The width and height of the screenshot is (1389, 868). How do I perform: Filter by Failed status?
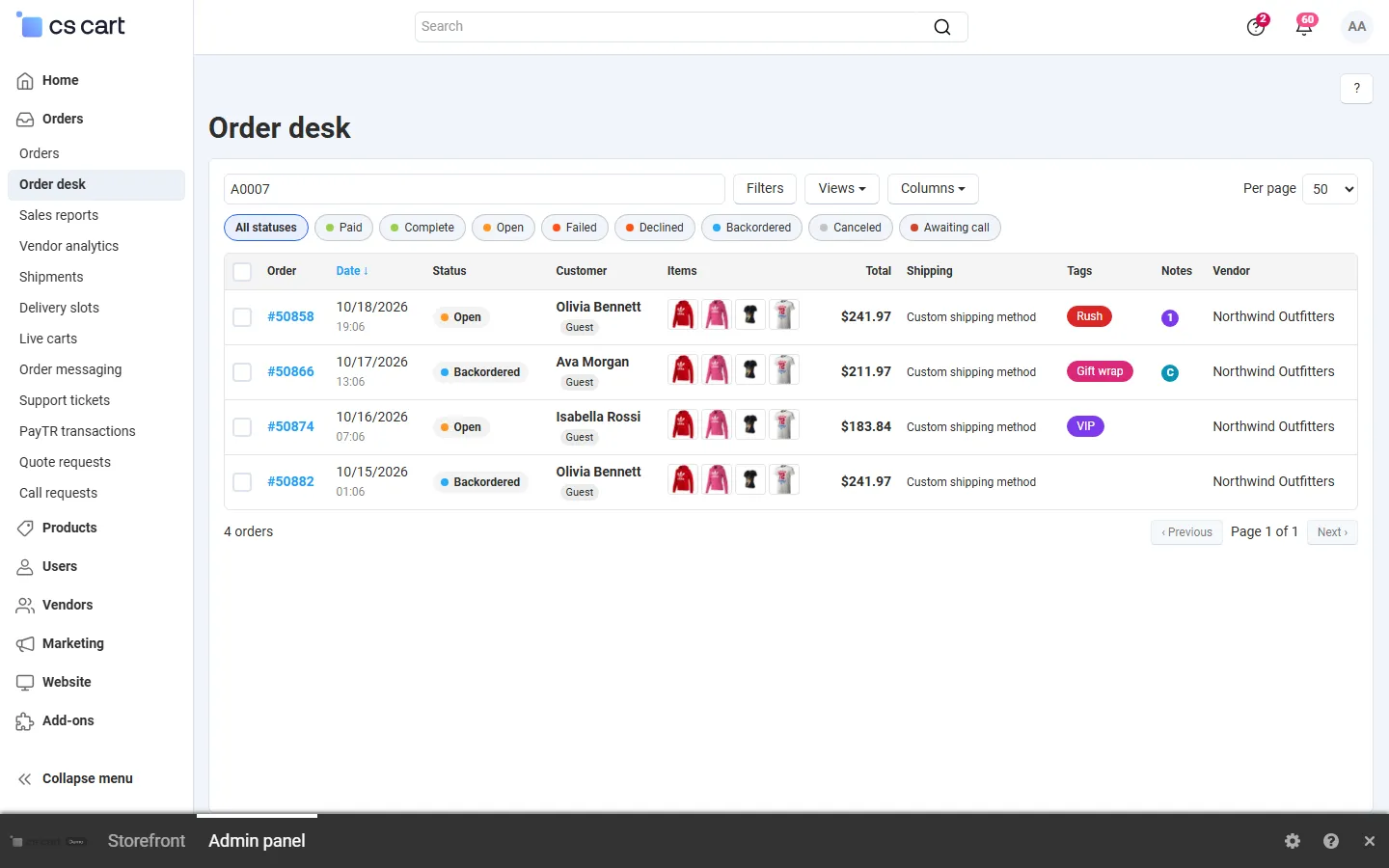coord(575,228)
